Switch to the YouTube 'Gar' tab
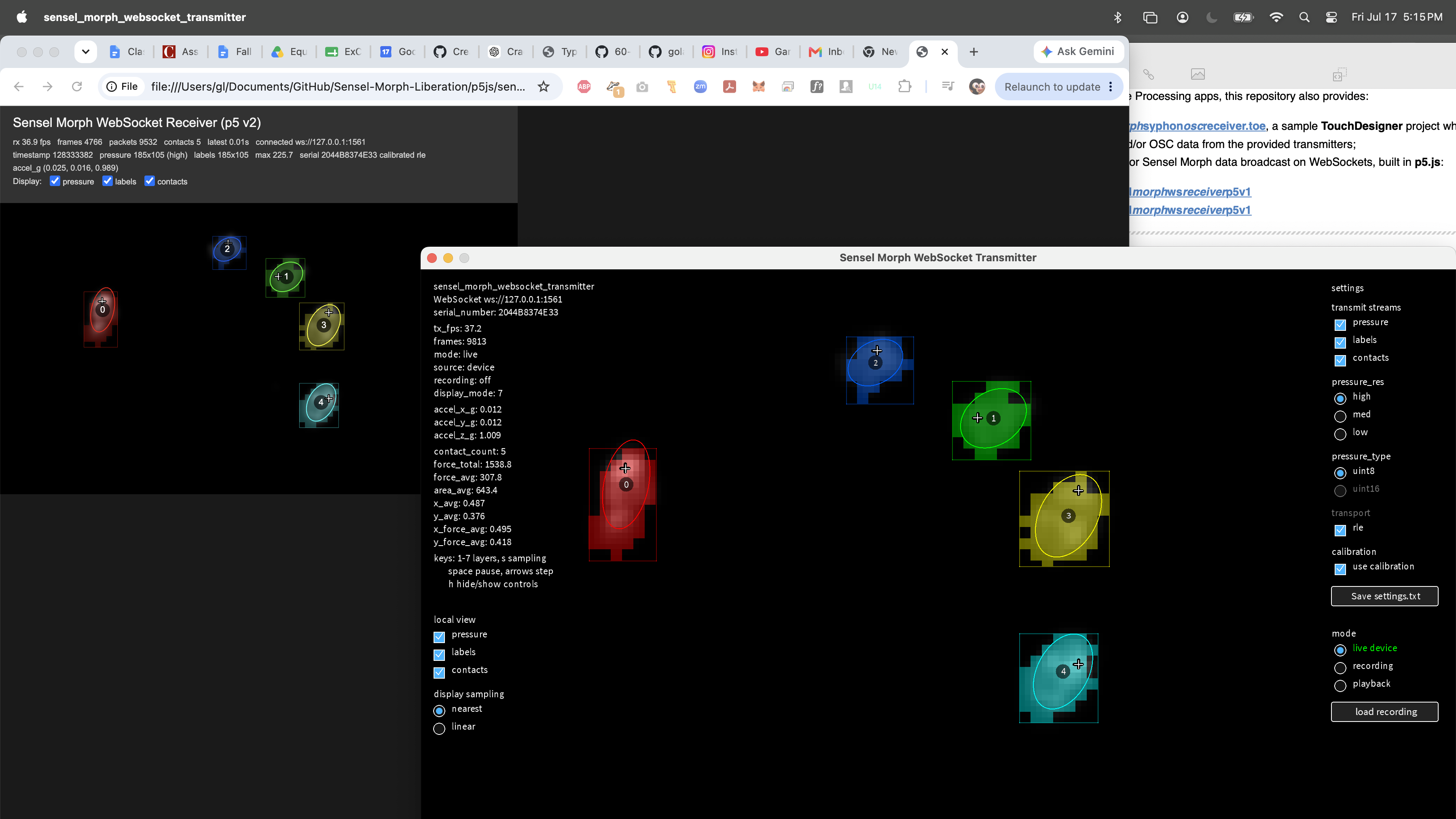 tap(772, 51)
